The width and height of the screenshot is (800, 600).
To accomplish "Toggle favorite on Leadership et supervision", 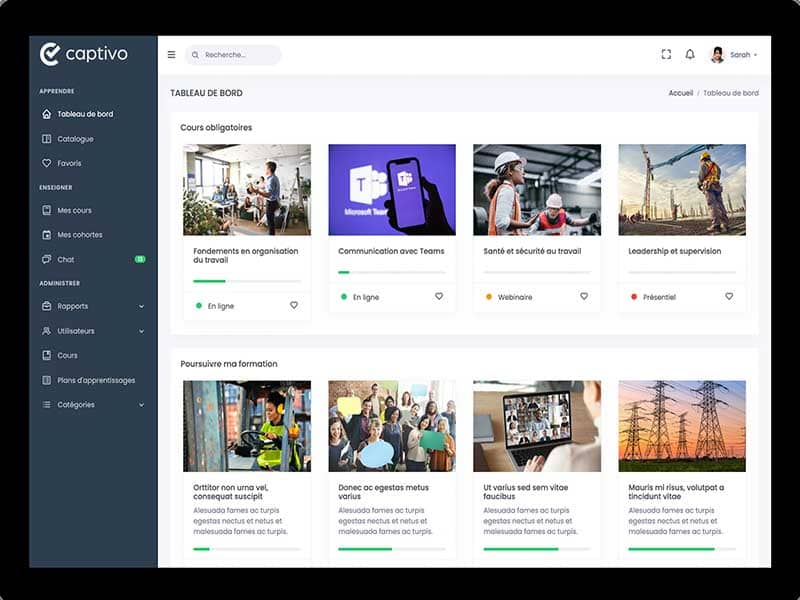I will coord(729,296).
